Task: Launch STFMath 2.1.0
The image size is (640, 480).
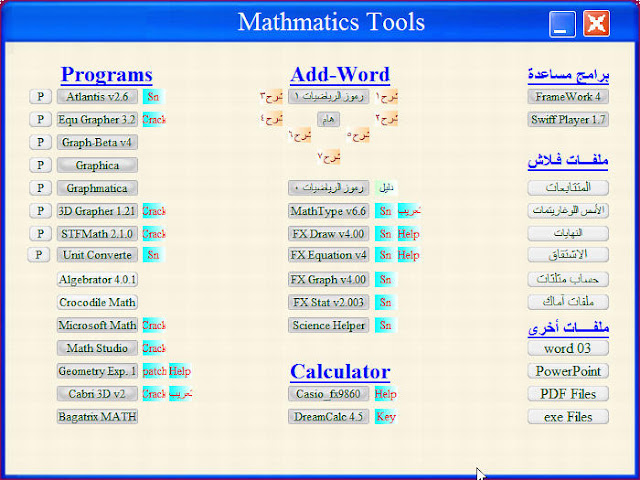Action: point(97,234)
